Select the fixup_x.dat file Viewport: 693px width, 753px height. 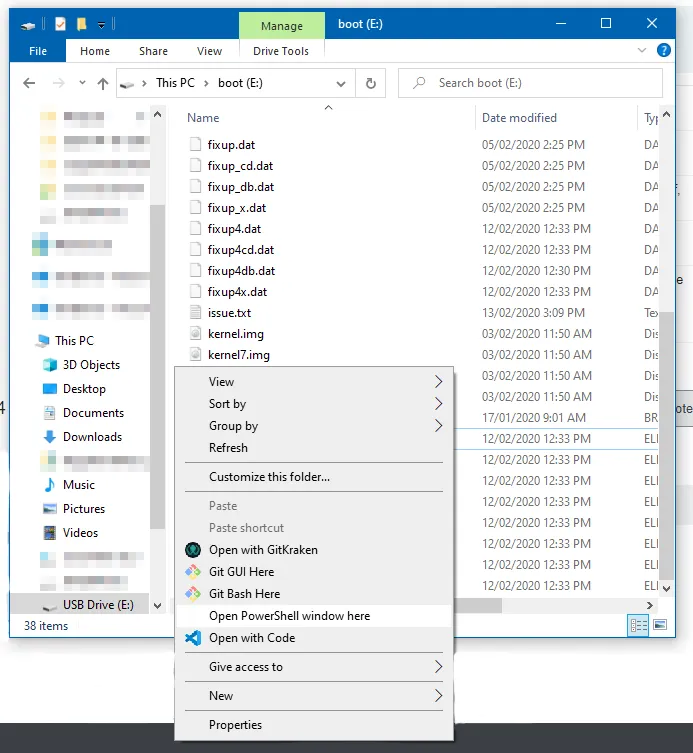[237, 208]
